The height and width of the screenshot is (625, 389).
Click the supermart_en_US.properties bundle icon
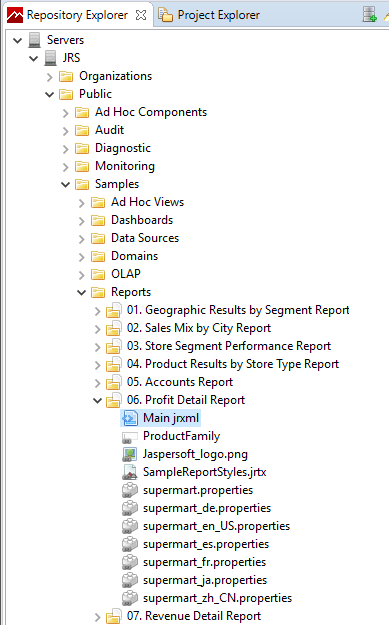click(x=130, y=526)
